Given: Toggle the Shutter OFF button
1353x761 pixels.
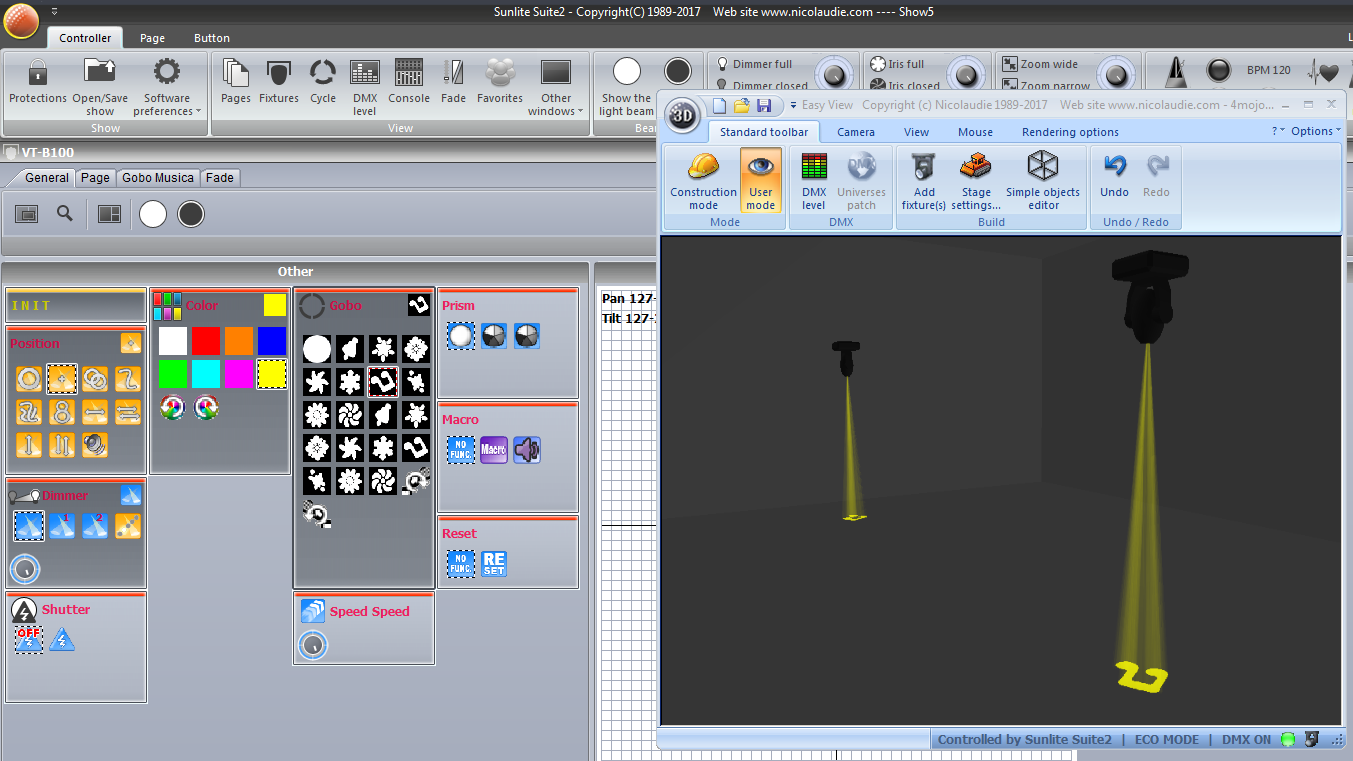Looking at the screenshot, I should (29, 638).
